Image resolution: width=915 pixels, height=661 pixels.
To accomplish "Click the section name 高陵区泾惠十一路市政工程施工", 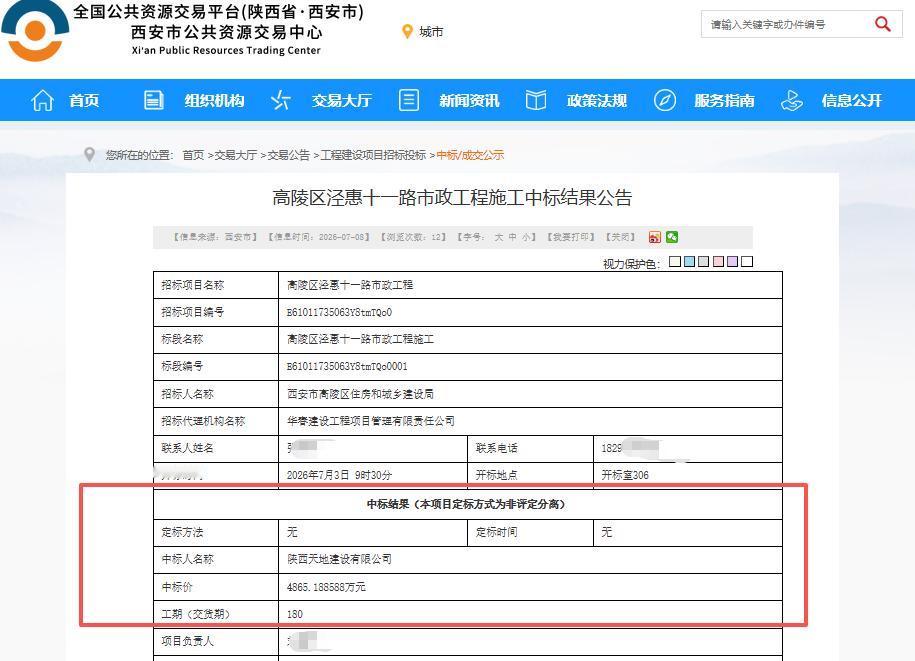I will 361,339.
